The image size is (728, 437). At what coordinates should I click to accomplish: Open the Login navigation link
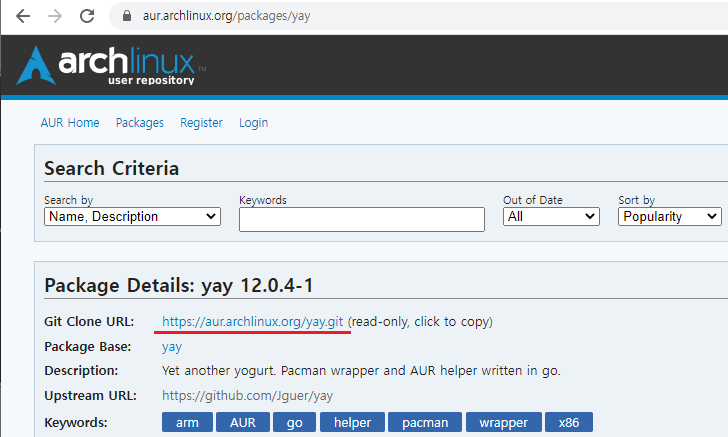tap(254, 123)
